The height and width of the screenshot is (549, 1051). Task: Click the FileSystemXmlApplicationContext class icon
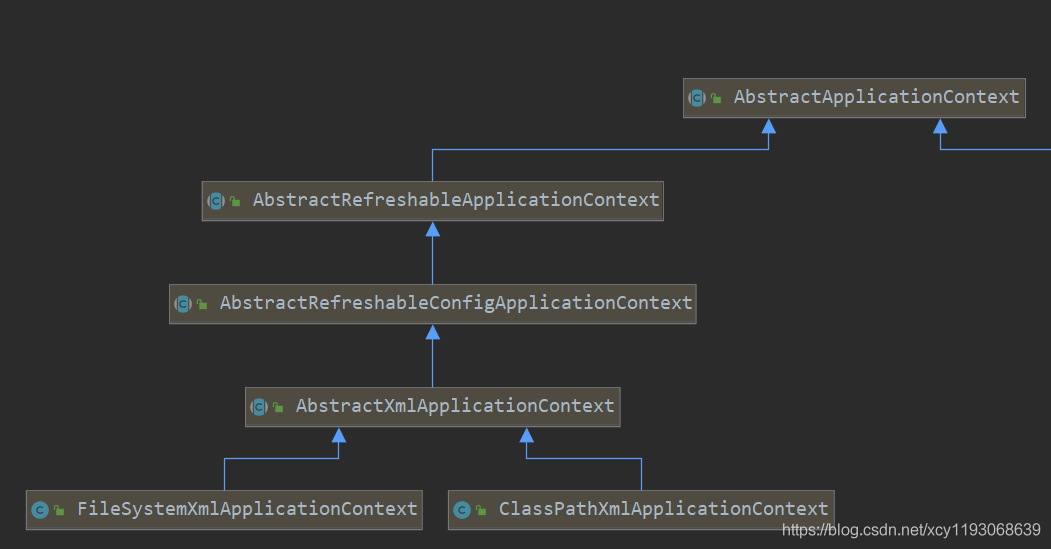(x=40, y=510)
